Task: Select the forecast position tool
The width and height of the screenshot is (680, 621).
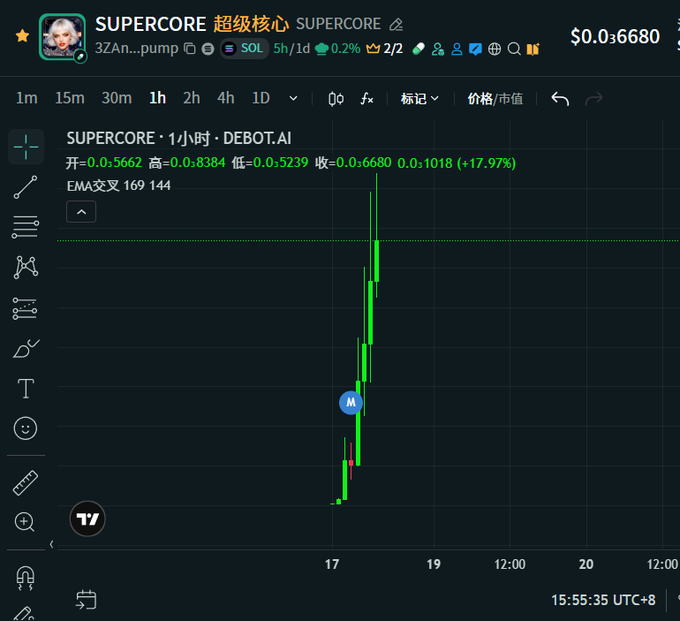Action: pos(25,308)
